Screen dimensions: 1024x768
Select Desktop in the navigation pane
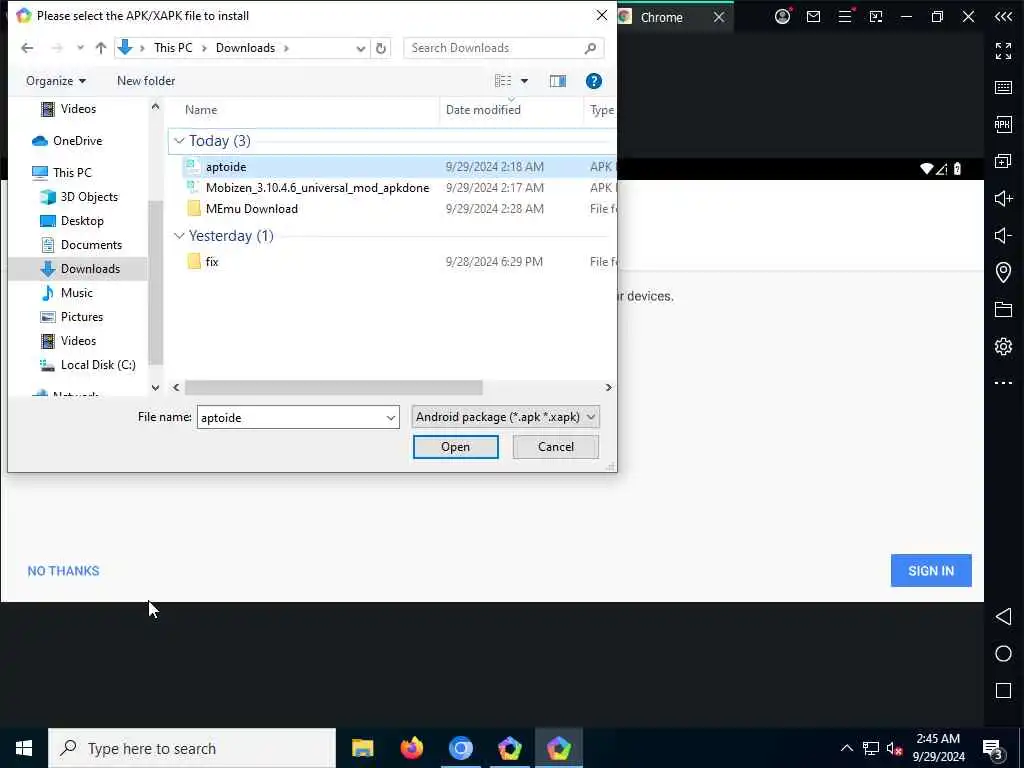(x=82, y=221)
